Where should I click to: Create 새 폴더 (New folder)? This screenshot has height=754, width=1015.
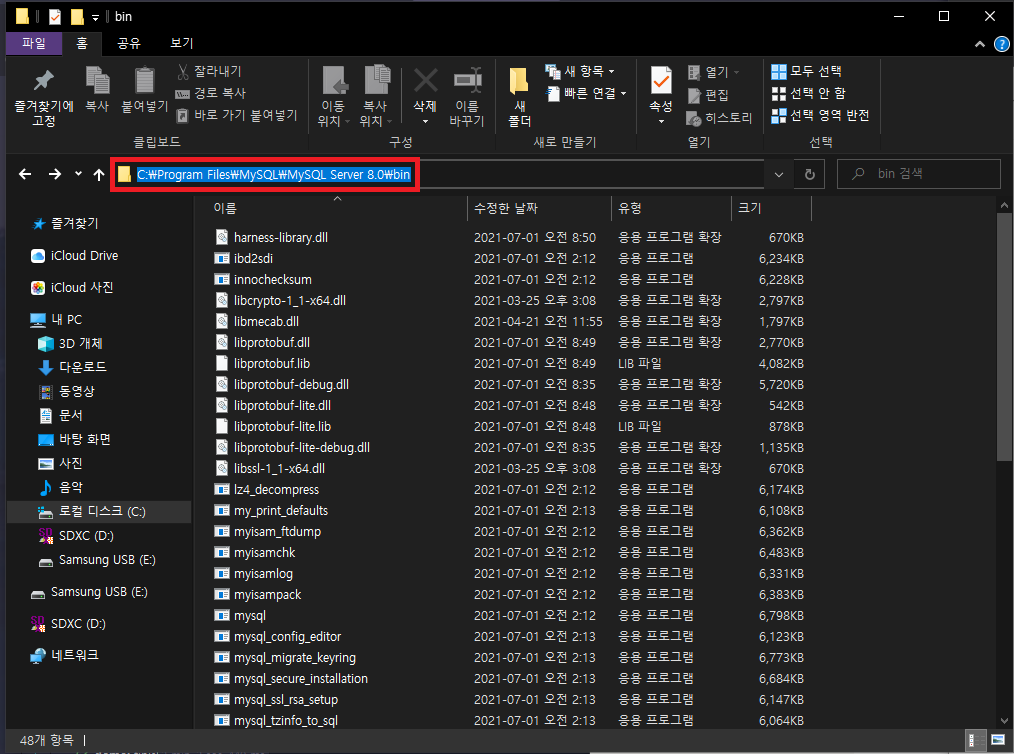pyautogui.click(x=519, y=97)
